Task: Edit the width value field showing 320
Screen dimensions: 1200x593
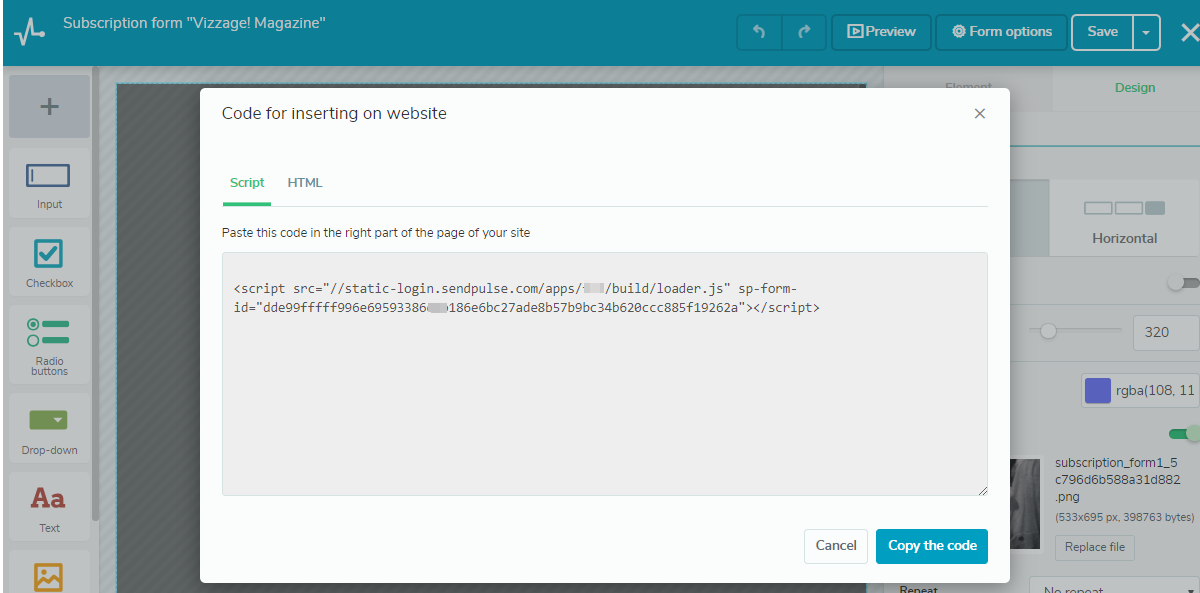Action: [1167, 332]
